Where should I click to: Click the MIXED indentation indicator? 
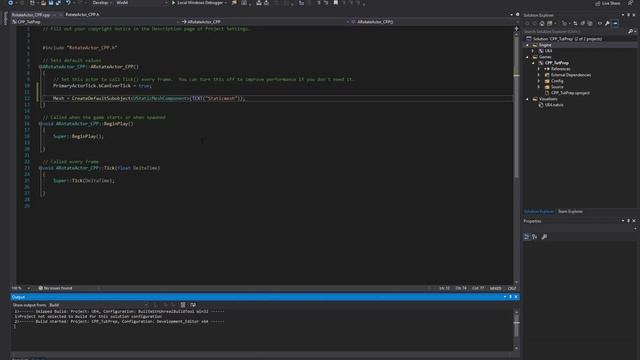pos(496,288)
